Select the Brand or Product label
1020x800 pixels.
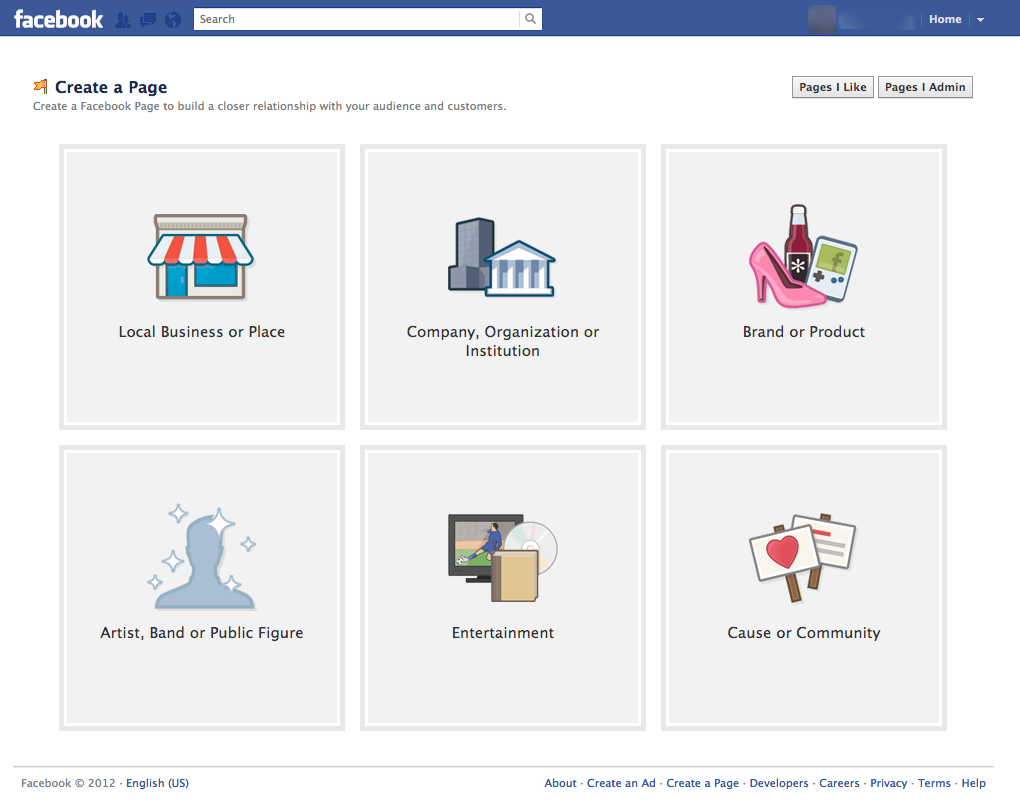804,332
